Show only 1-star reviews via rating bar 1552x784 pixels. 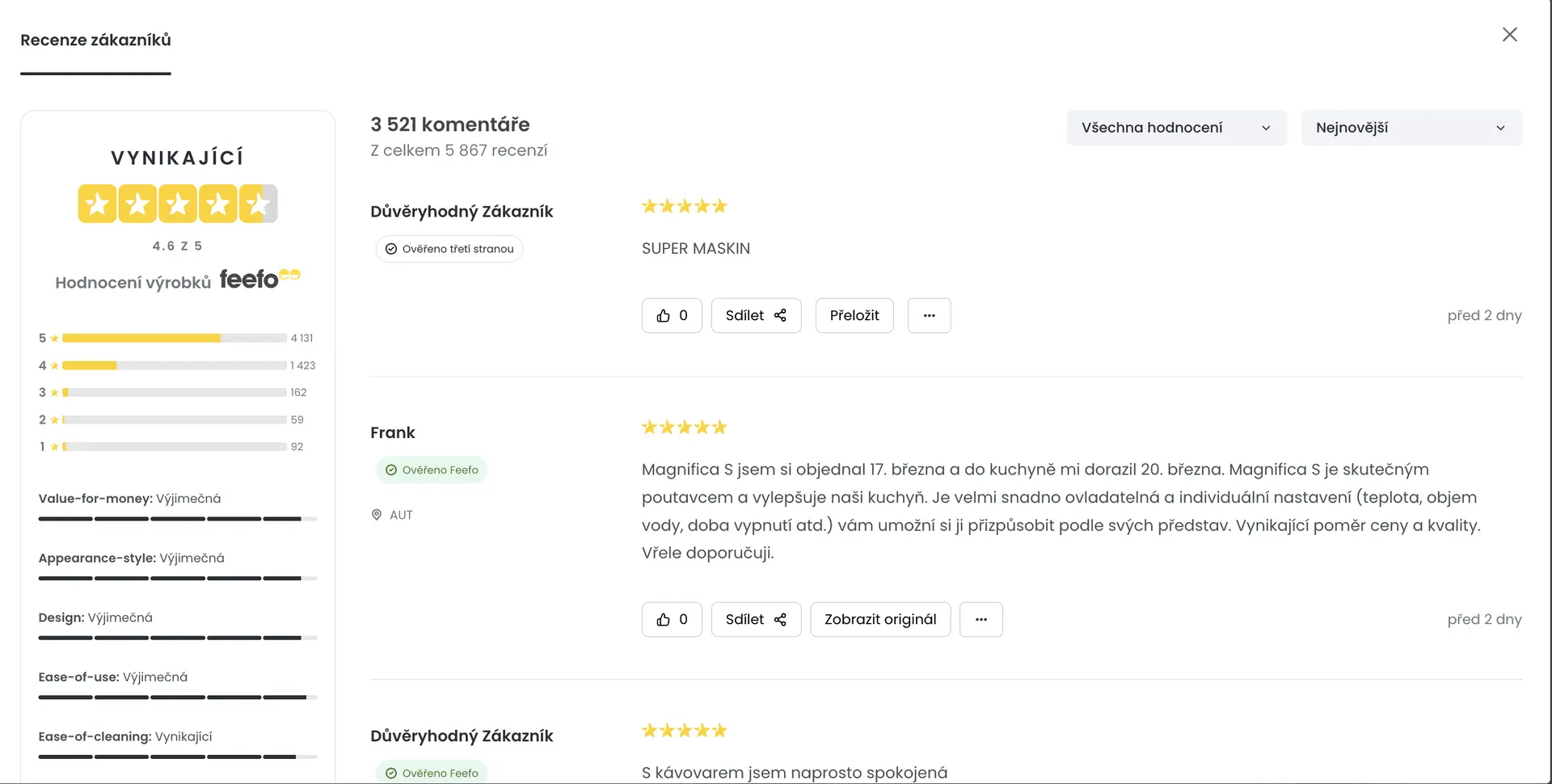[174, 446]
